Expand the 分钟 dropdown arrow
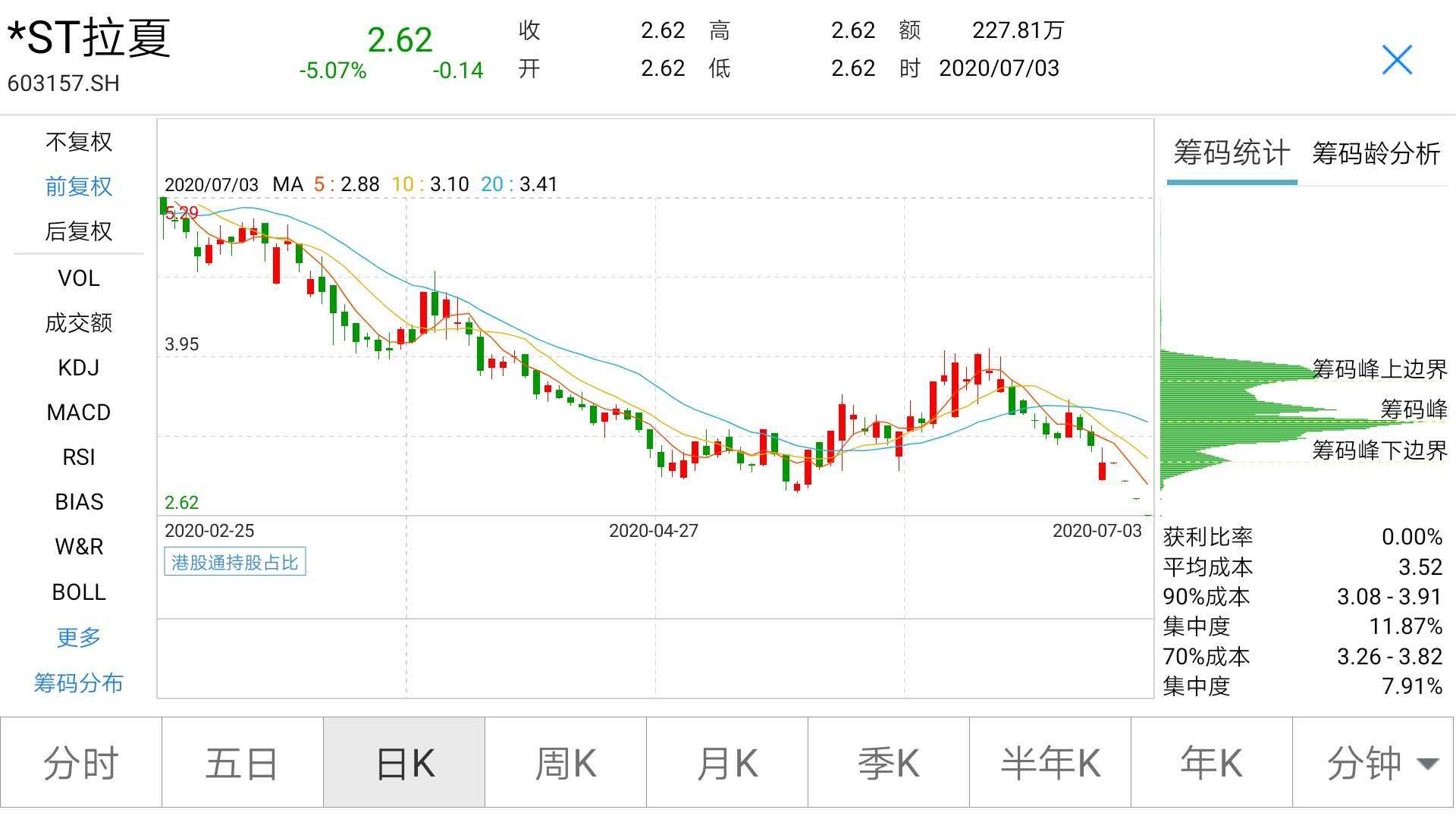 [1427, 763]
